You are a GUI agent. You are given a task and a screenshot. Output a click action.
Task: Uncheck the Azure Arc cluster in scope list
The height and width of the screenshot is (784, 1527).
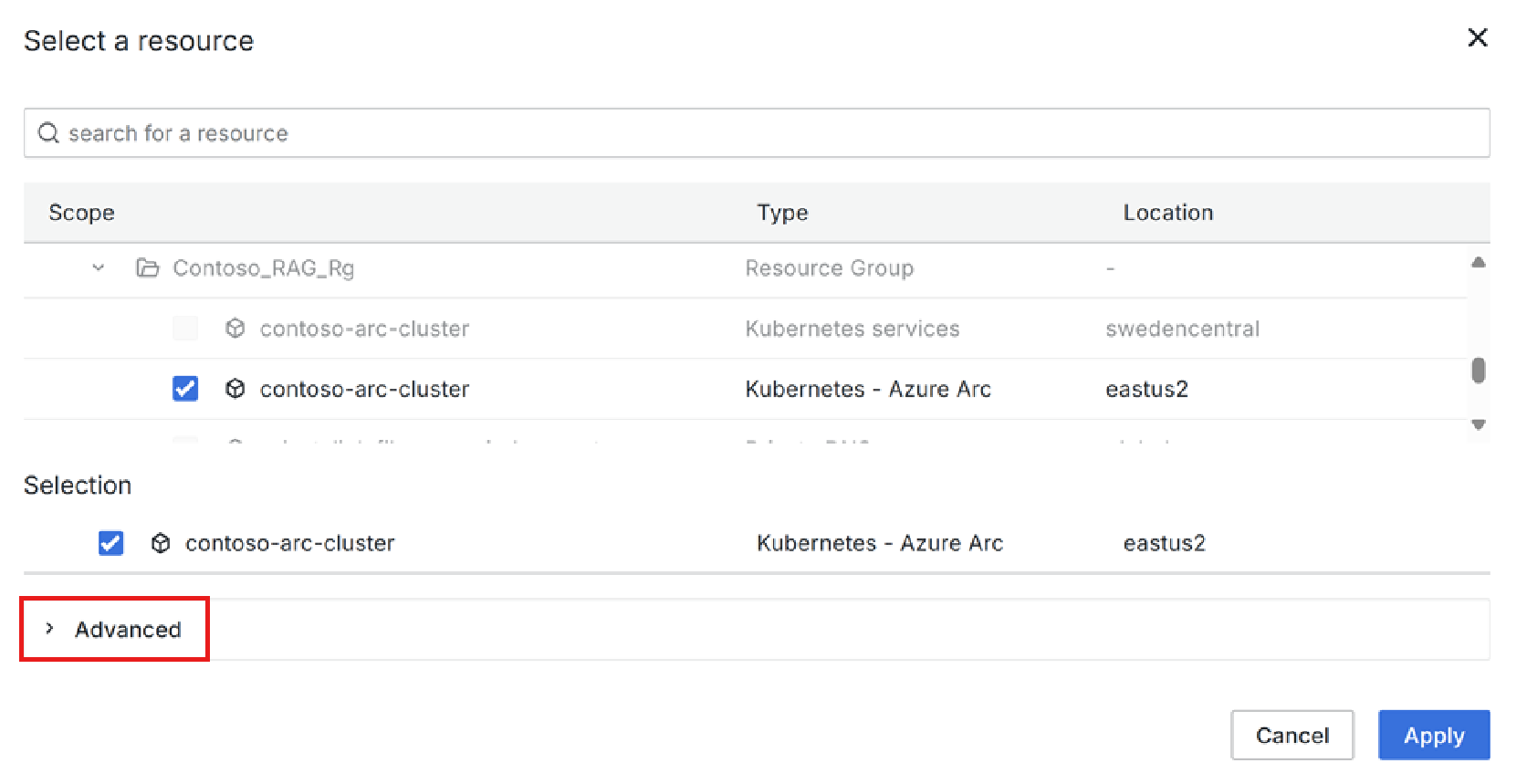click(185, 389)
